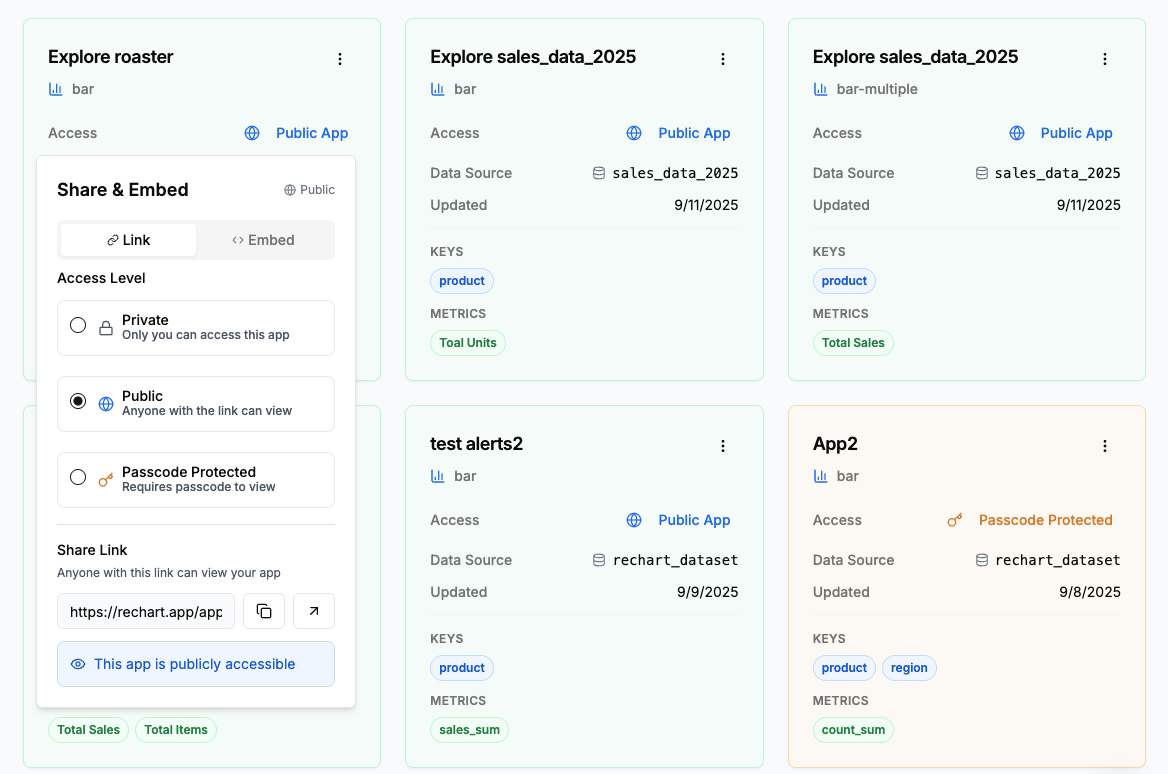Open share link in new tab

[314, 611]
